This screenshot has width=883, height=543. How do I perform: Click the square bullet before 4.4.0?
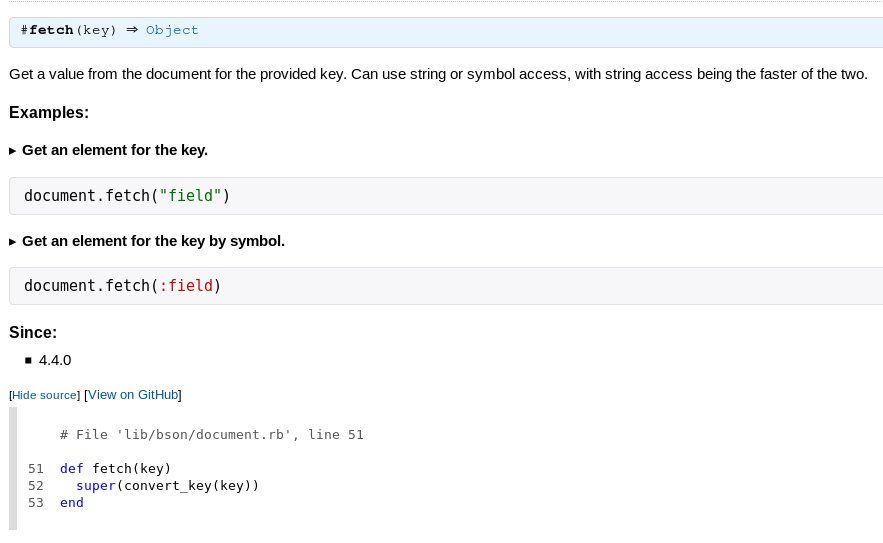(x=28, y=361)
